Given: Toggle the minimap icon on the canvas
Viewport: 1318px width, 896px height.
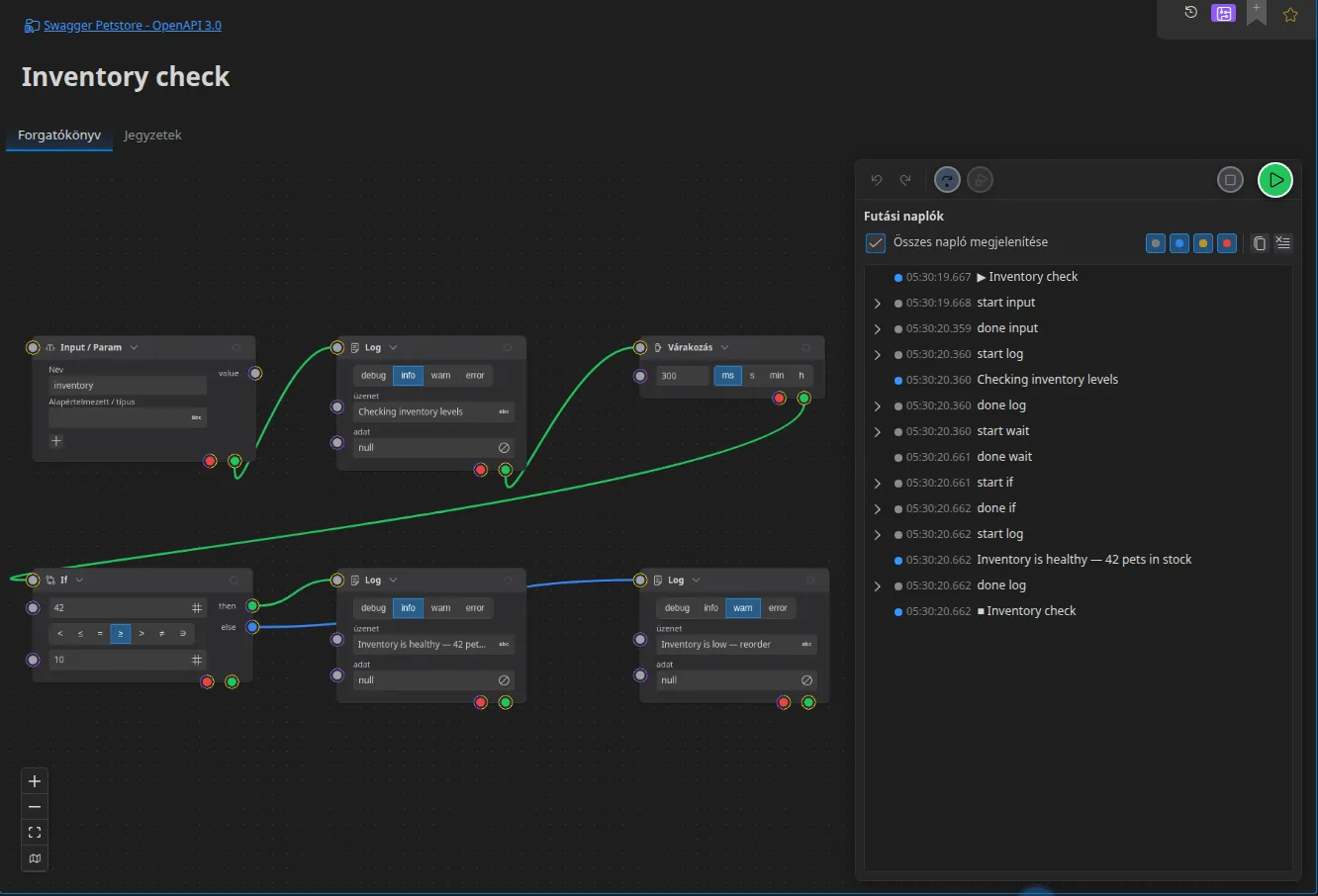Looking at the screenshot, I should [x=35, y=858].
